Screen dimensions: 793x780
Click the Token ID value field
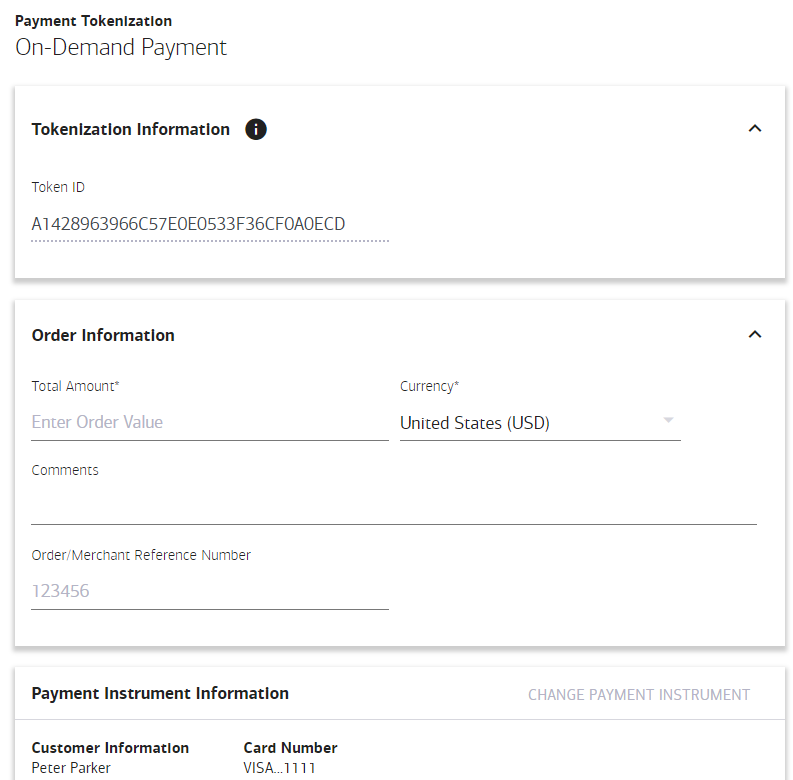(x=210, y=224)
